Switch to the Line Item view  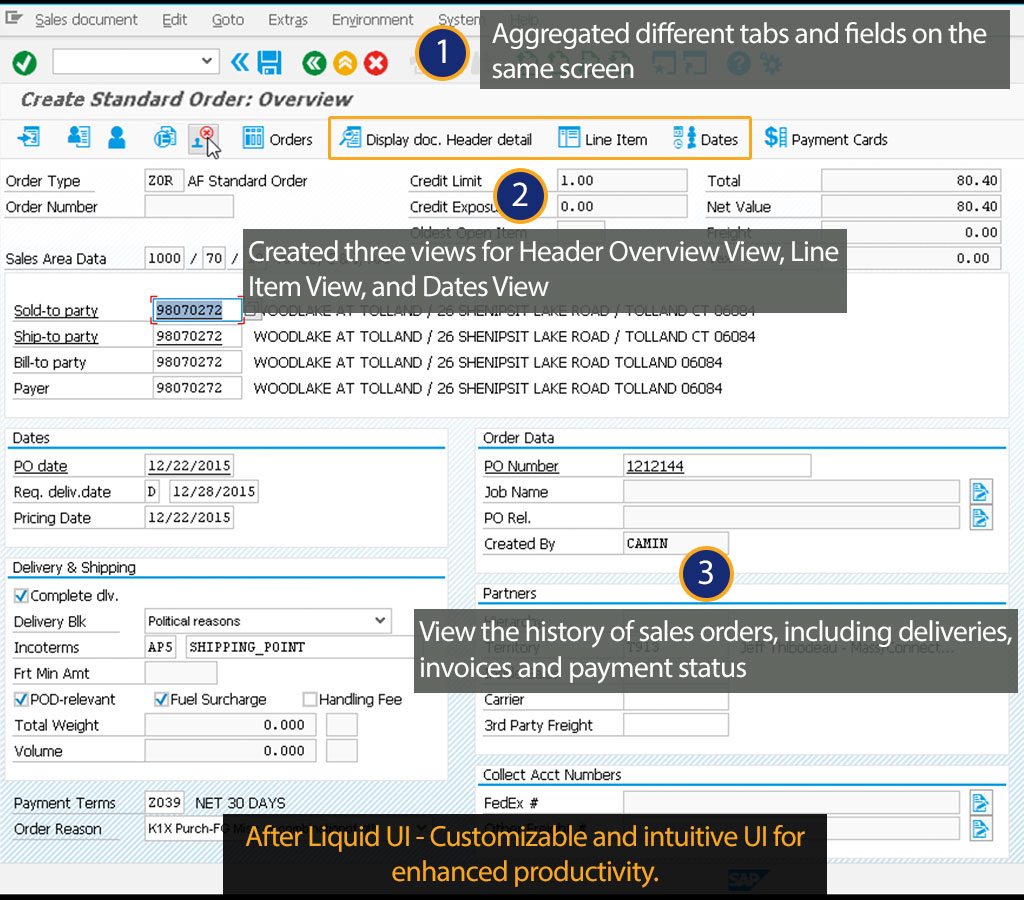603,139
